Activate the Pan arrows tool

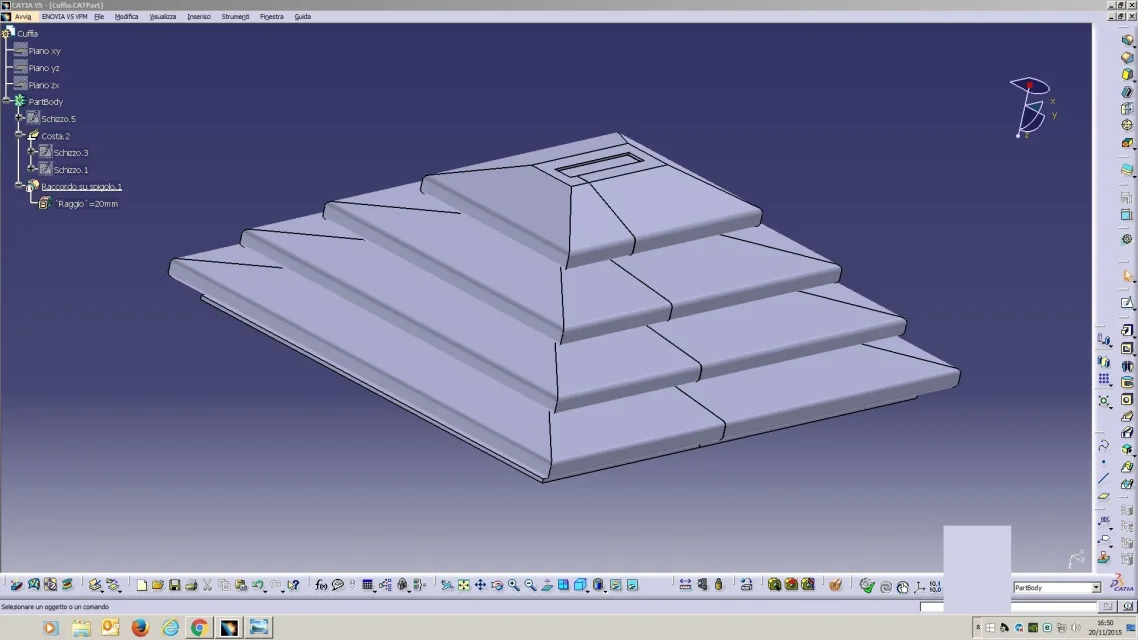tap(480, 585)
